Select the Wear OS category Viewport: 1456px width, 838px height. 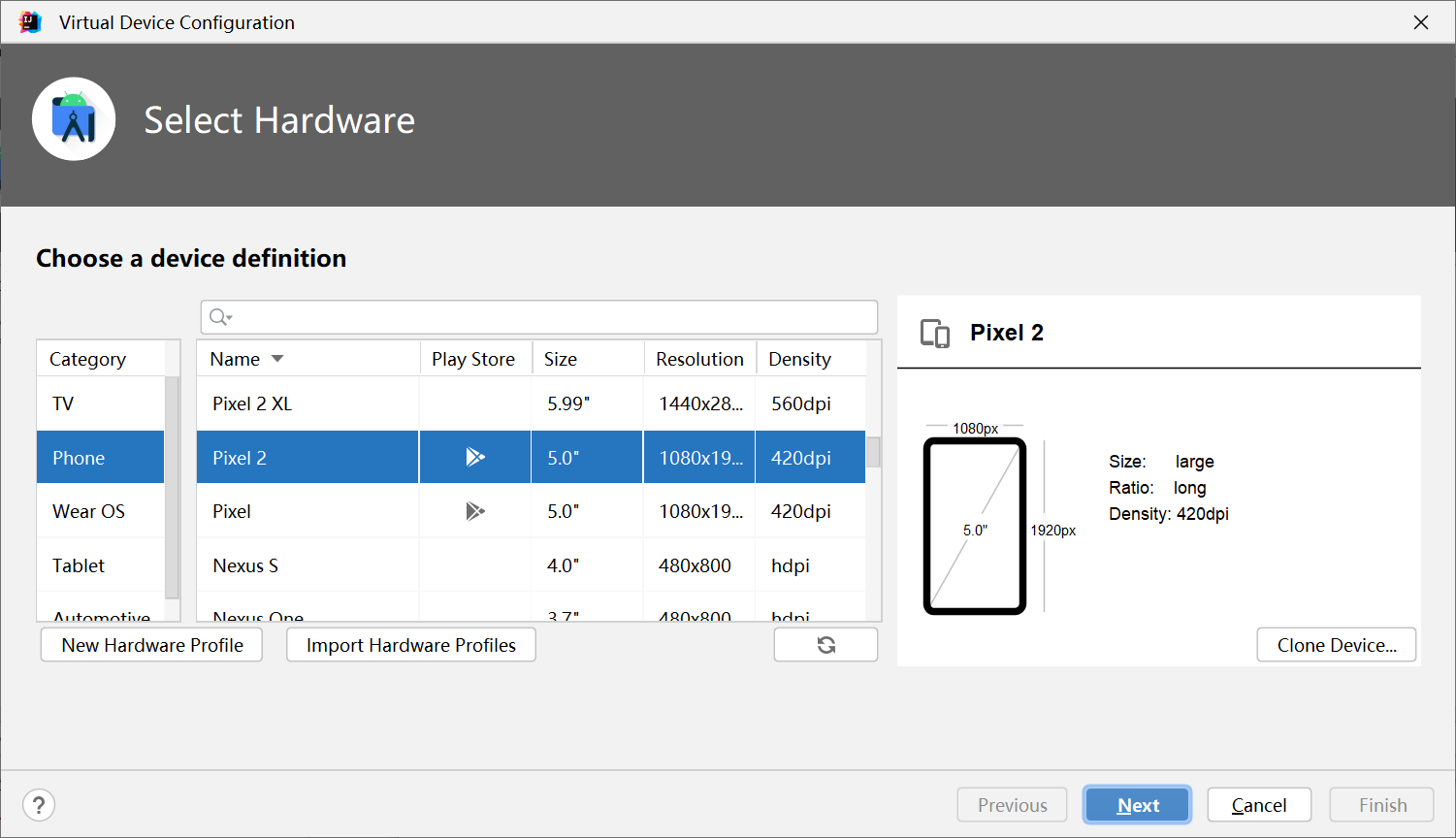pos(101,511)
